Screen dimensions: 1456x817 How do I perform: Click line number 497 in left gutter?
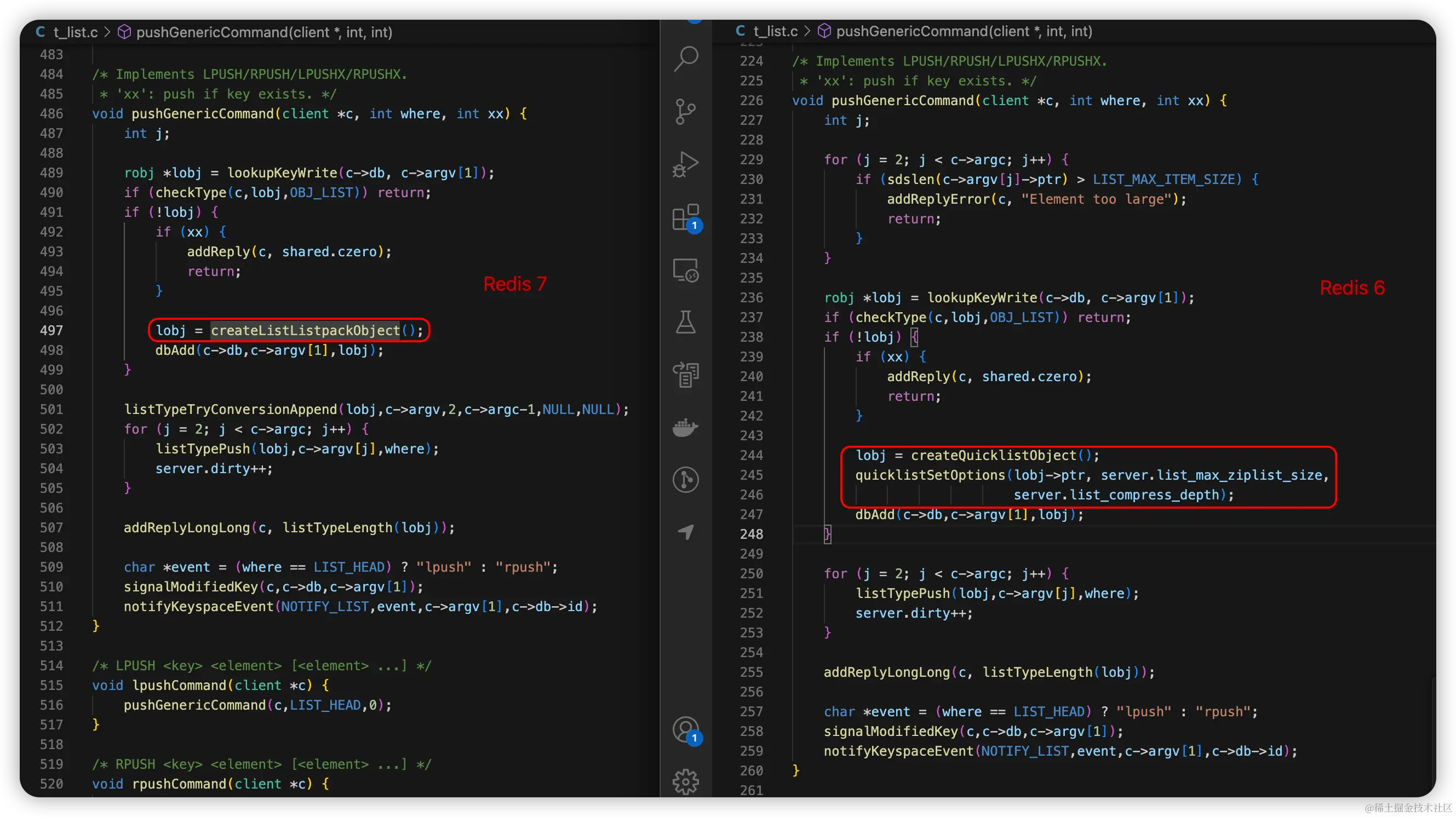pos(51,331)
